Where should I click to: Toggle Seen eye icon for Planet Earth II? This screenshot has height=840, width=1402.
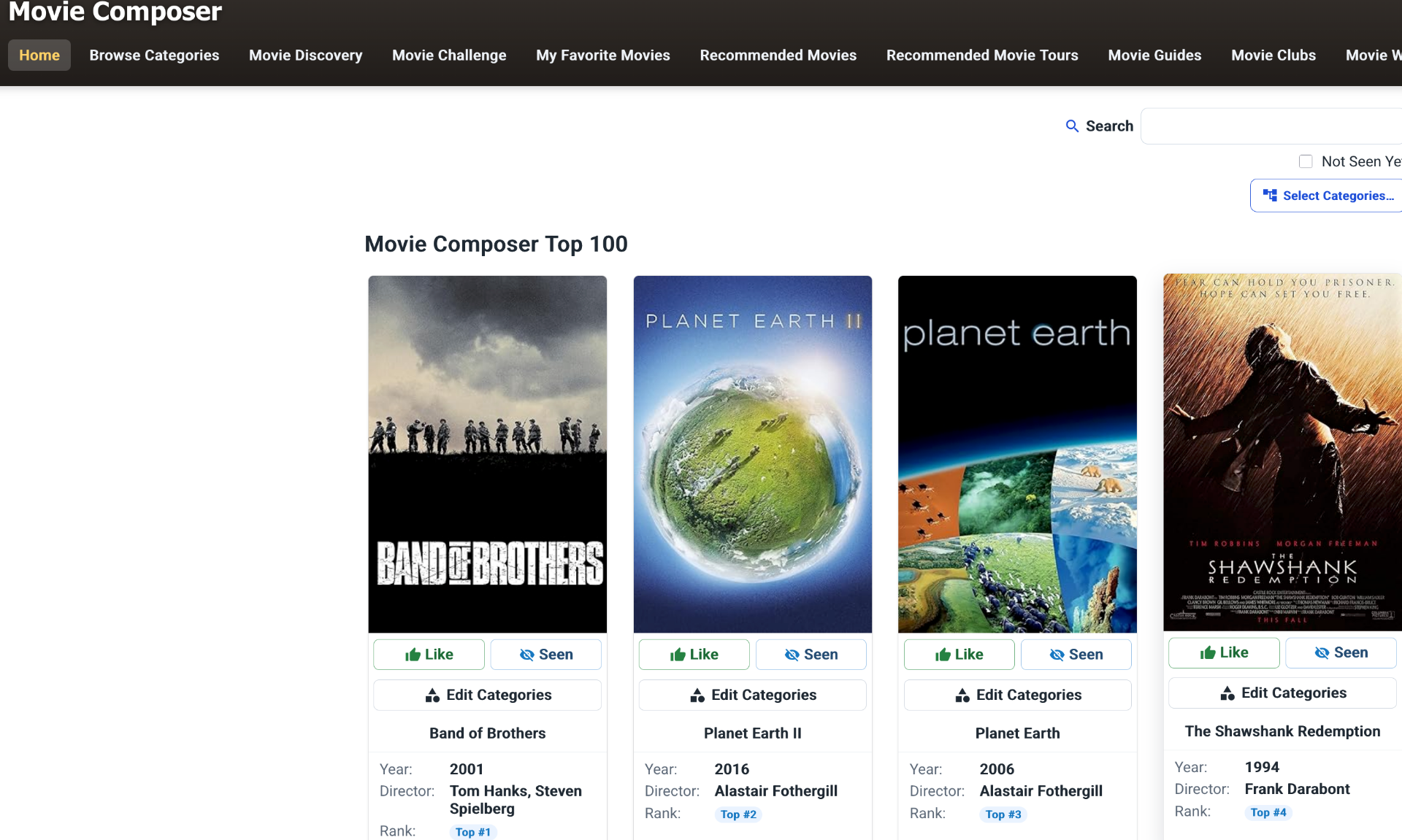pyautogui.click(x=792, y=655)
